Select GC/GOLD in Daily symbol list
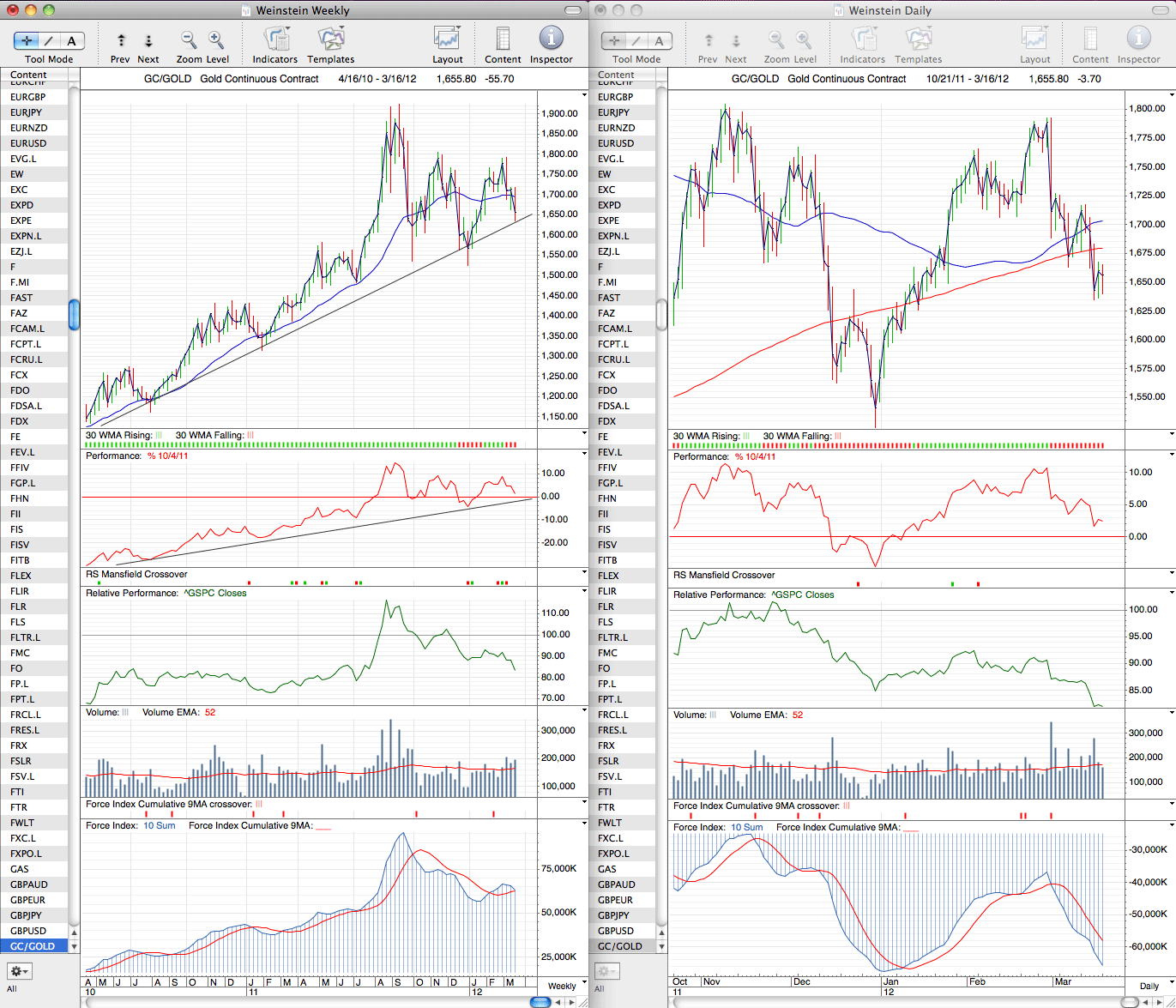The image size is (1176, 1008). (x=620, y=946)
